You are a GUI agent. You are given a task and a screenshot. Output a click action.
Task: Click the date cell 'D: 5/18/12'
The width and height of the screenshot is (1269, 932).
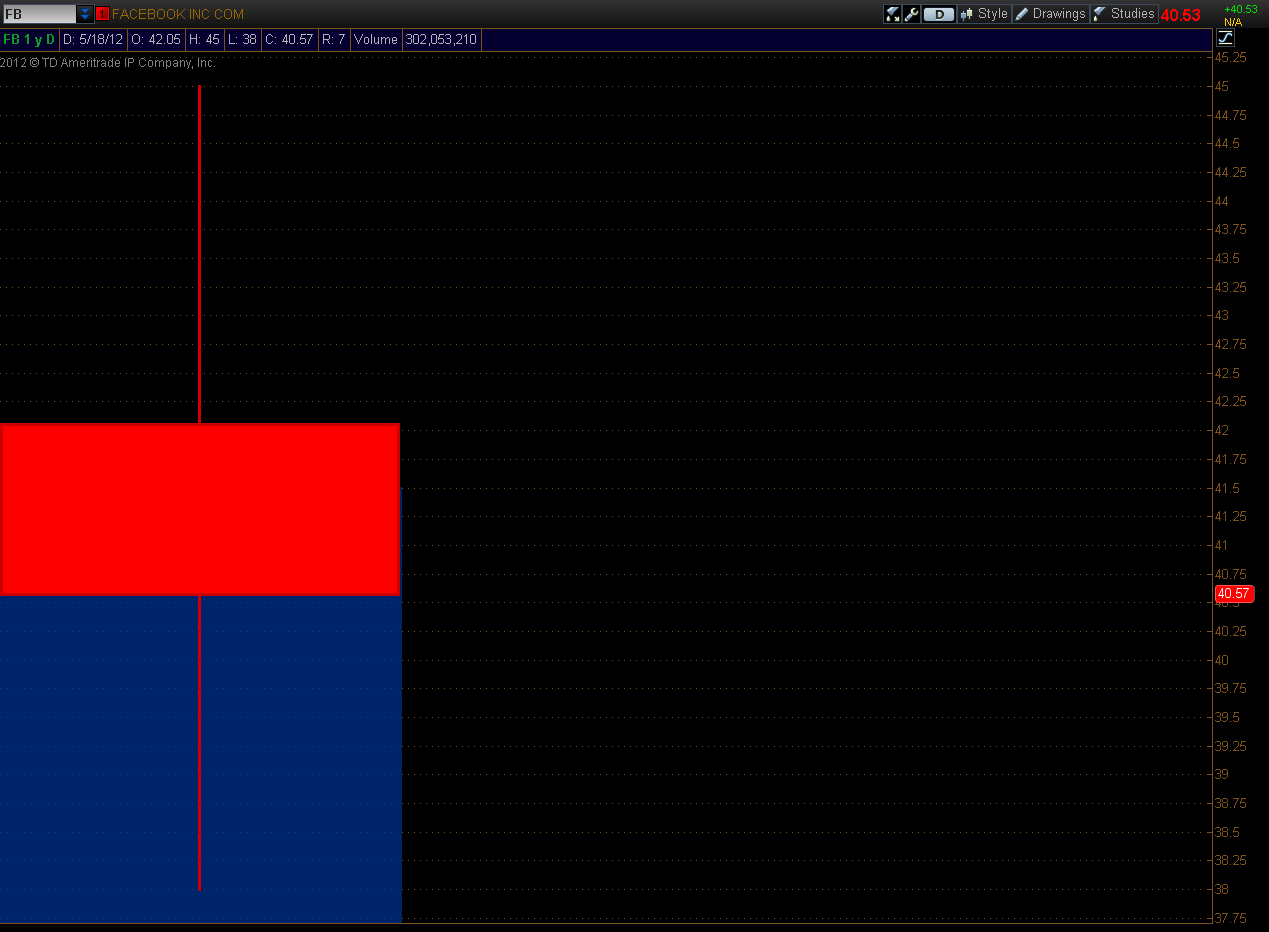93,40
